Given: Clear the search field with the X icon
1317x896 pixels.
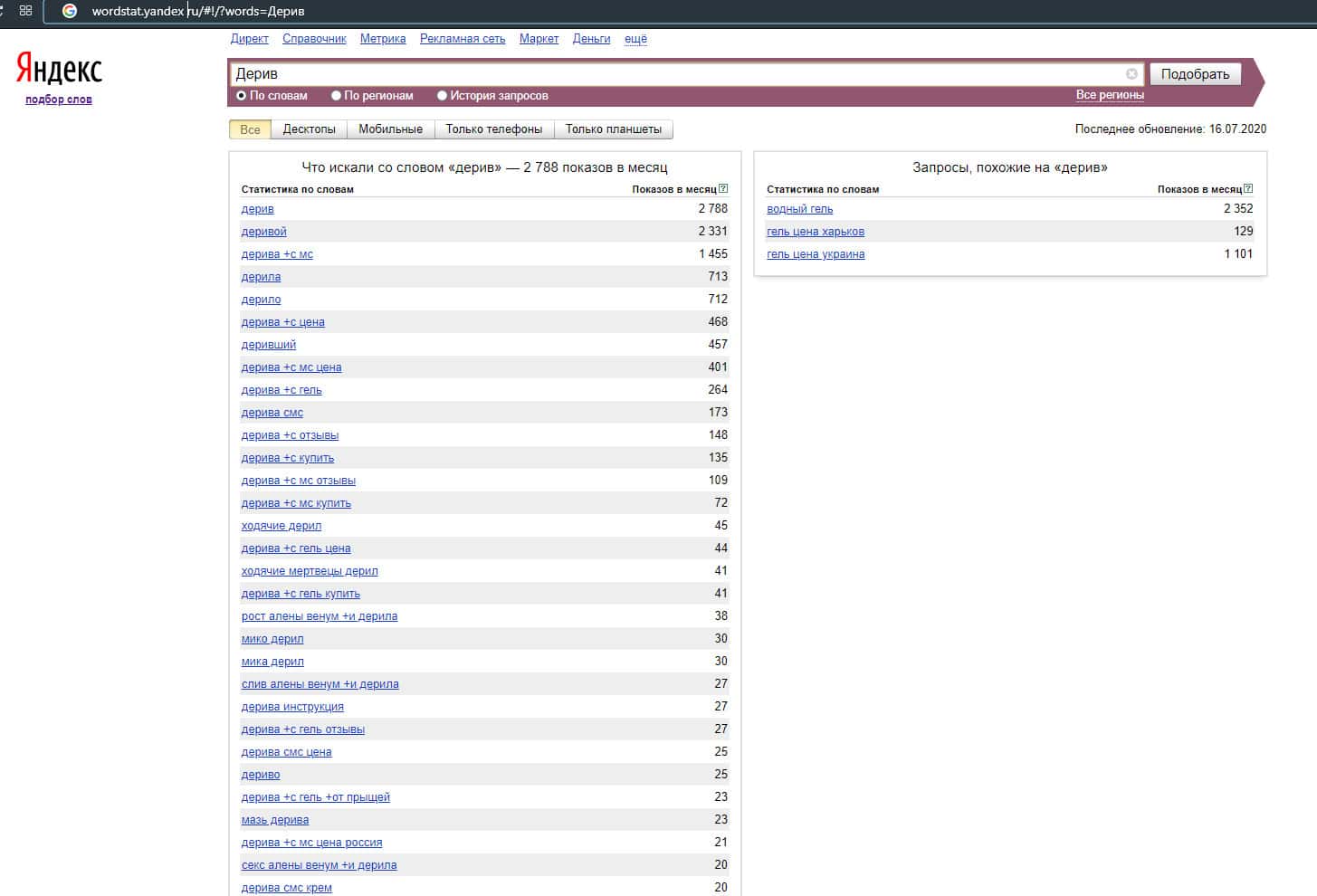Looking at the screenshot, I should (1131, 74).
